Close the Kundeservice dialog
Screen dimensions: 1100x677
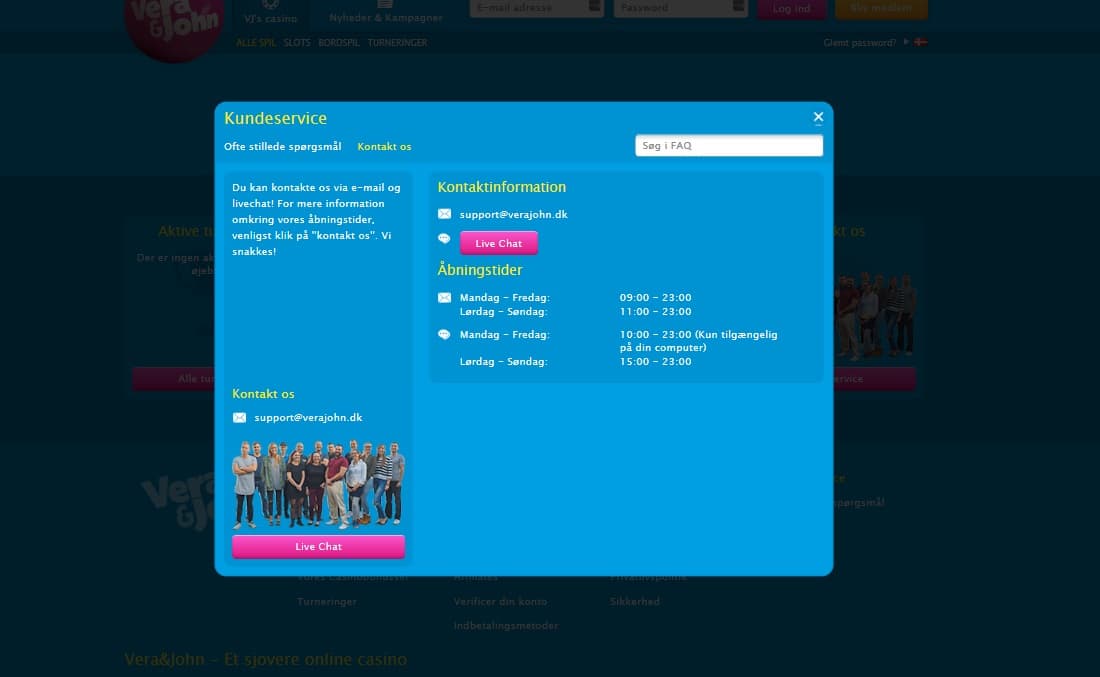tap(818, 117)
